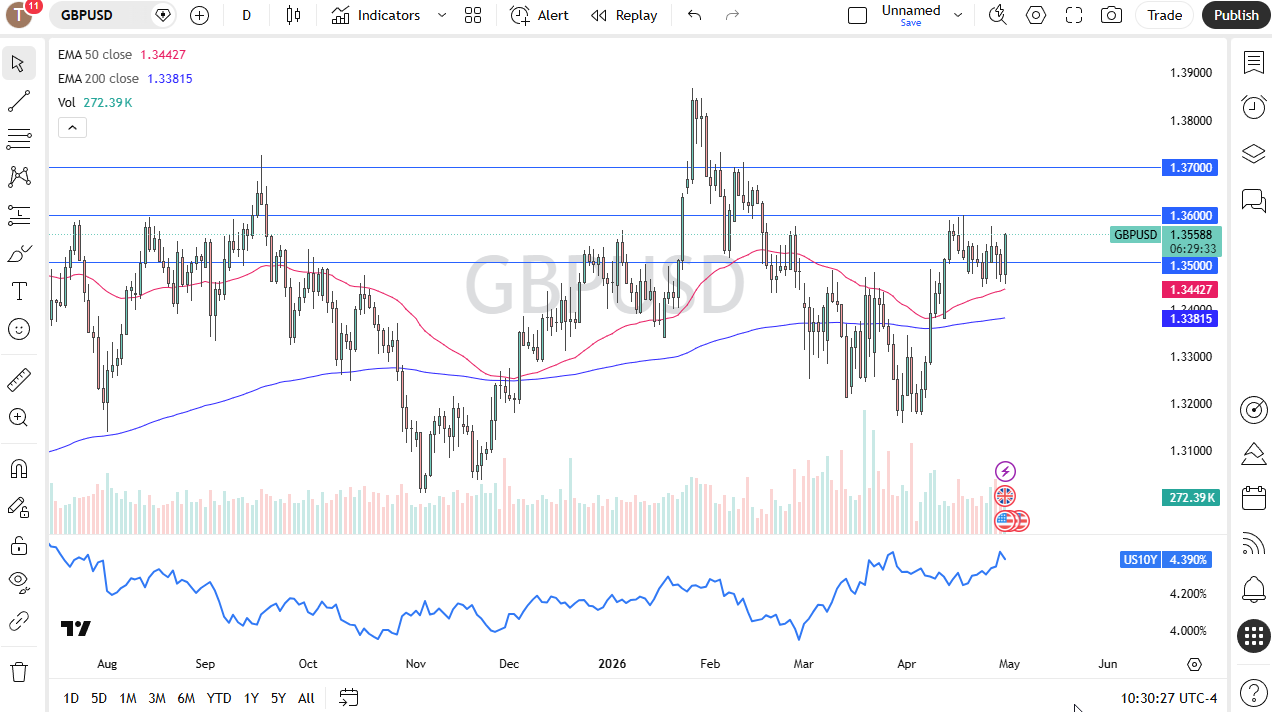The height and width of the screenshot is (712, 1272).
Task: Collapse the indicator legend chevron
Action: 72,127
